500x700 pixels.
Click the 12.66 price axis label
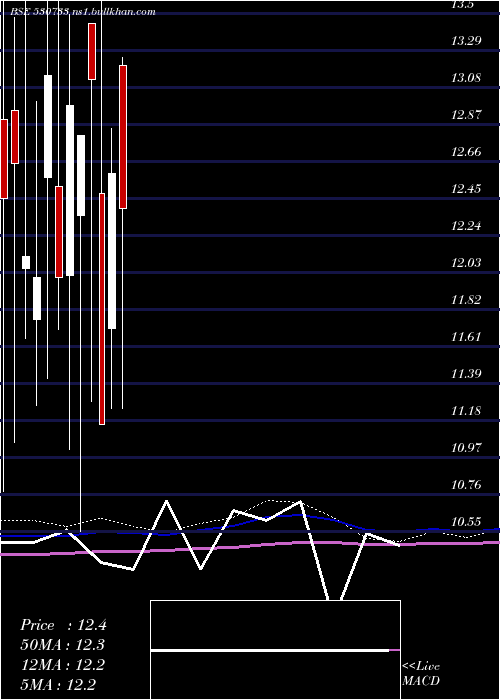(x=466, y=152)
